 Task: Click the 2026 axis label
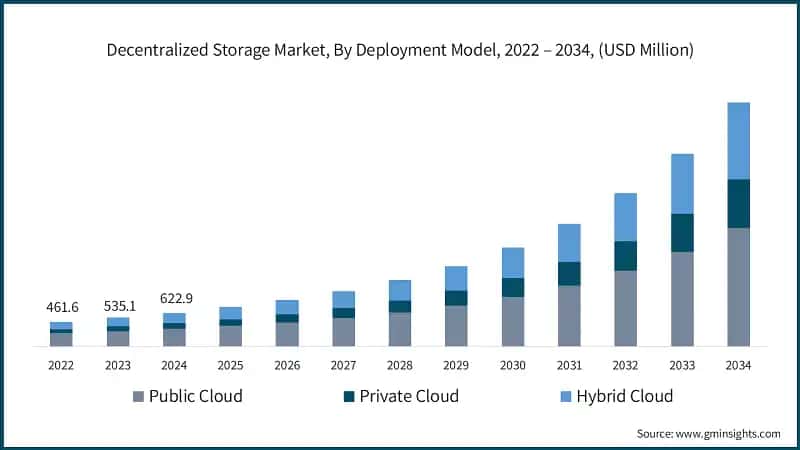coord(287,365)
